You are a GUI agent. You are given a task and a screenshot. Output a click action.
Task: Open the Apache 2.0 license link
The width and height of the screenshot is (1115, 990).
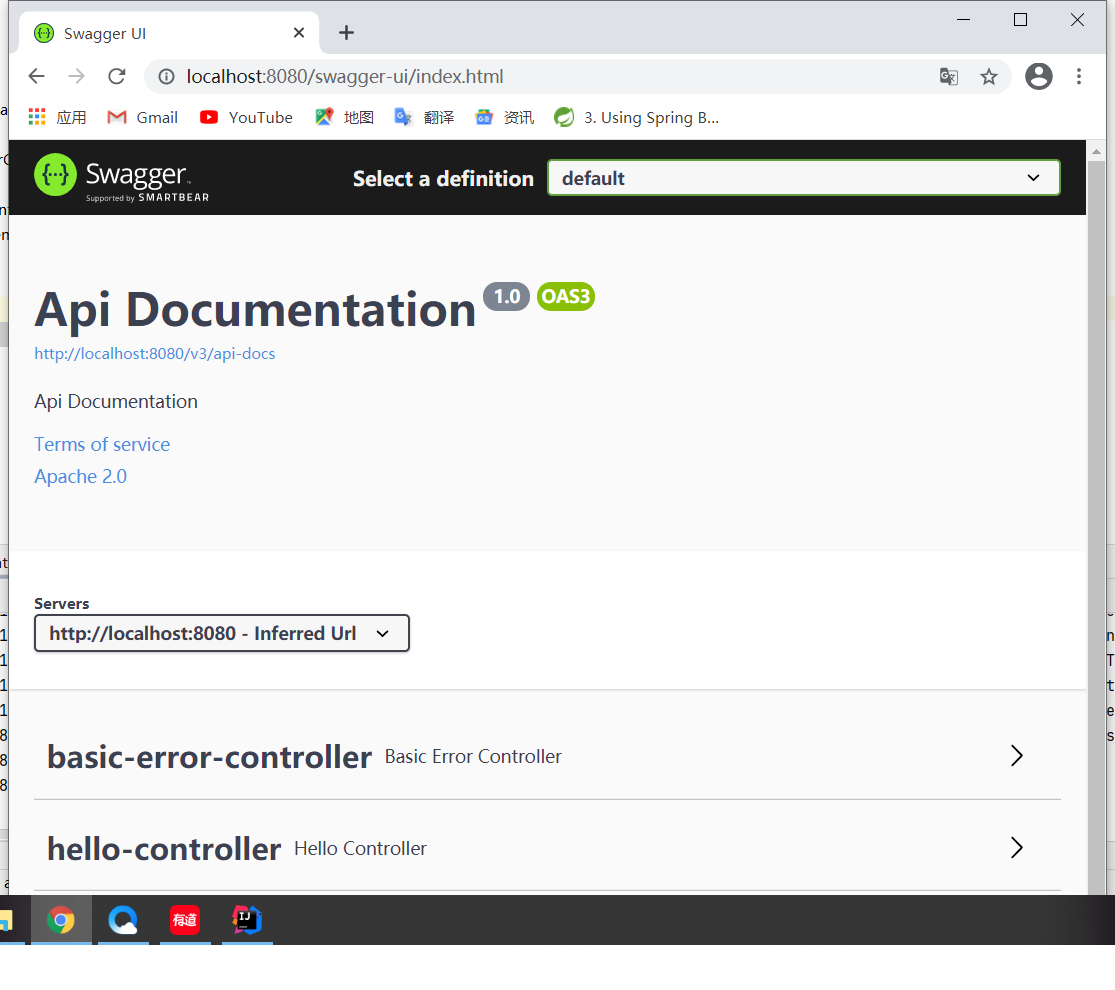tap(80, 477)
